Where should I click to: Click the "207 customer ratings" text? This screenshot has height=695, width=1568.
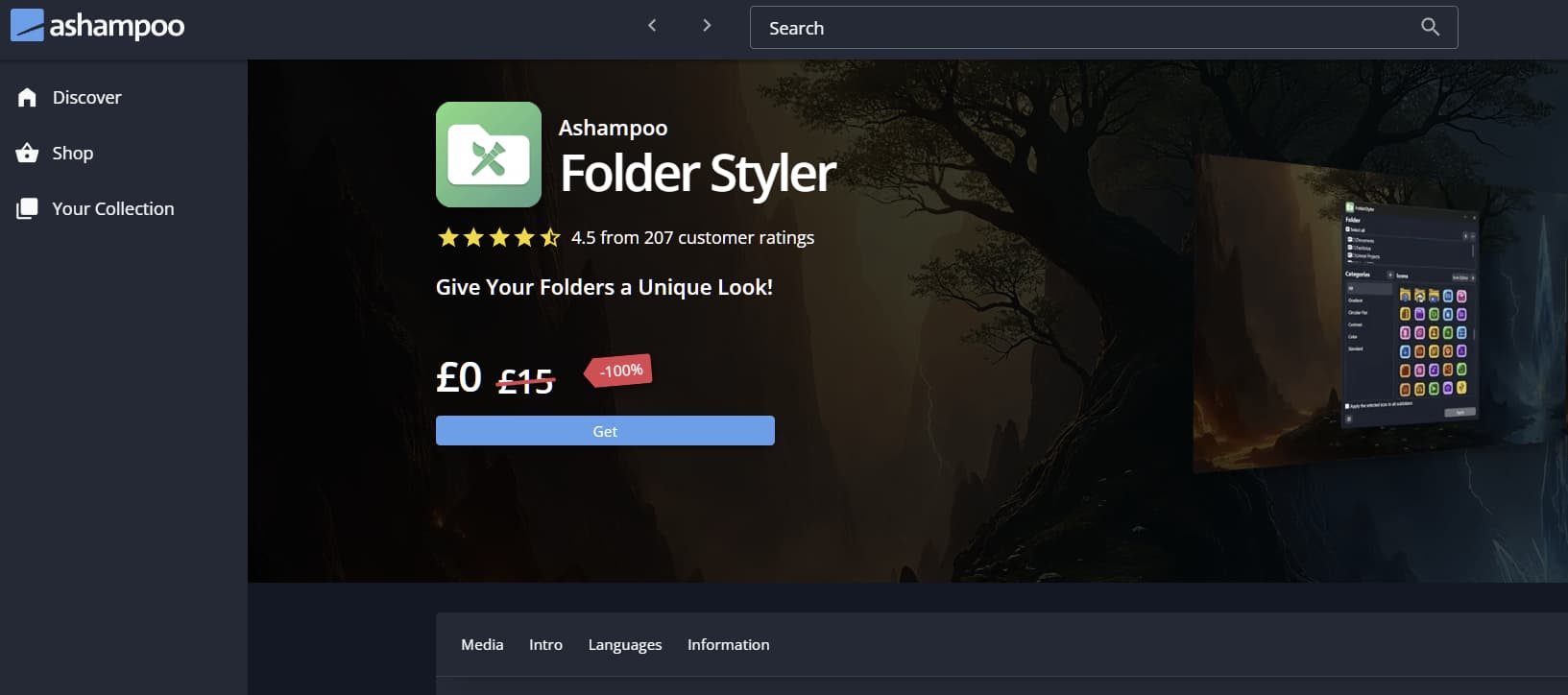[729, 238]
